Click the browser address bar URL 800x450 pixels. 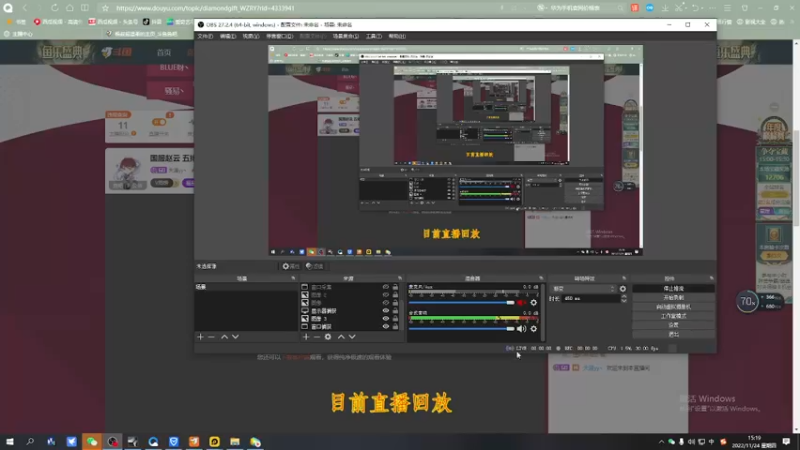point(206,8)
